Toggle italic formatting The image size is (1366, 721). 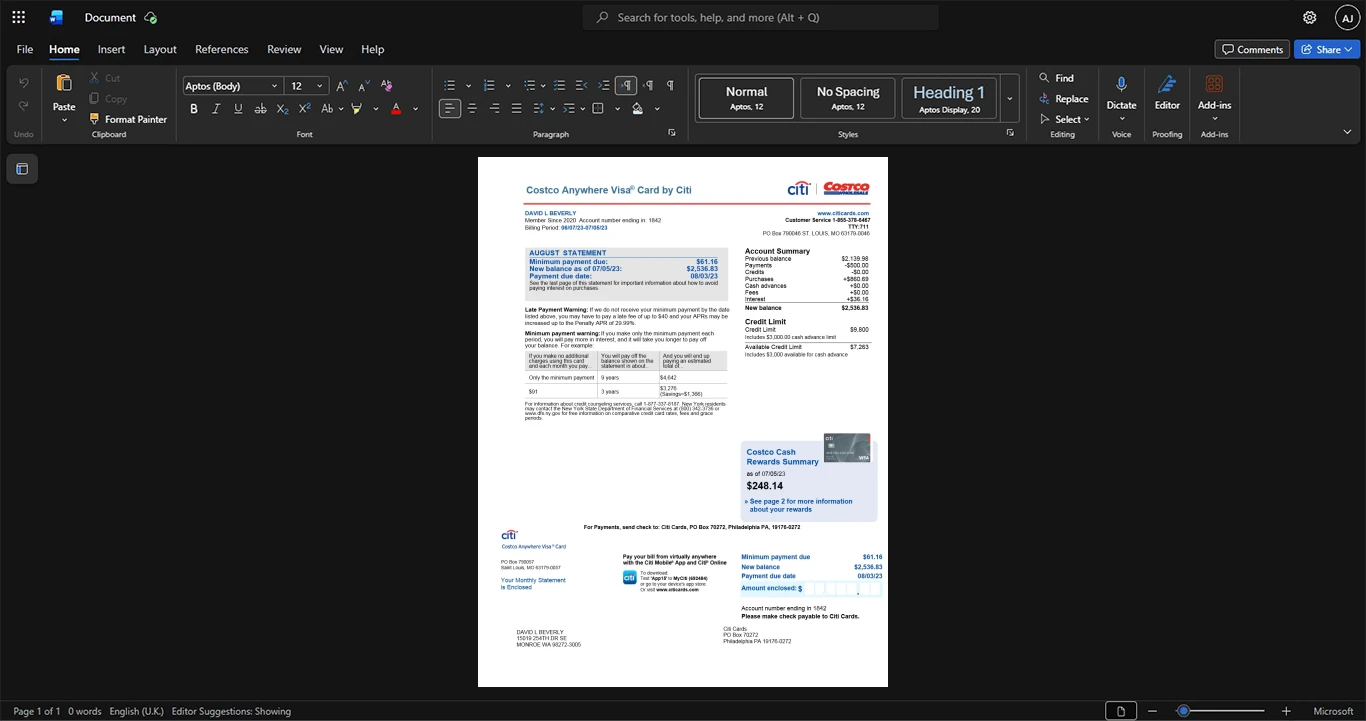pyautogui.click(x=216, y=108)
